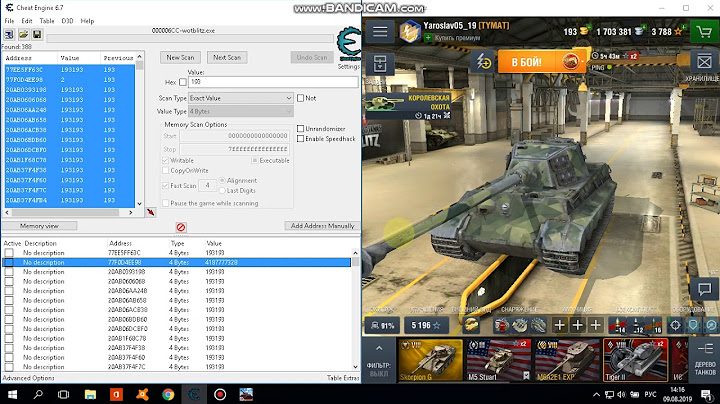
Task: Activate checkbox for address 77EE5FF63C
Action: 9,253
